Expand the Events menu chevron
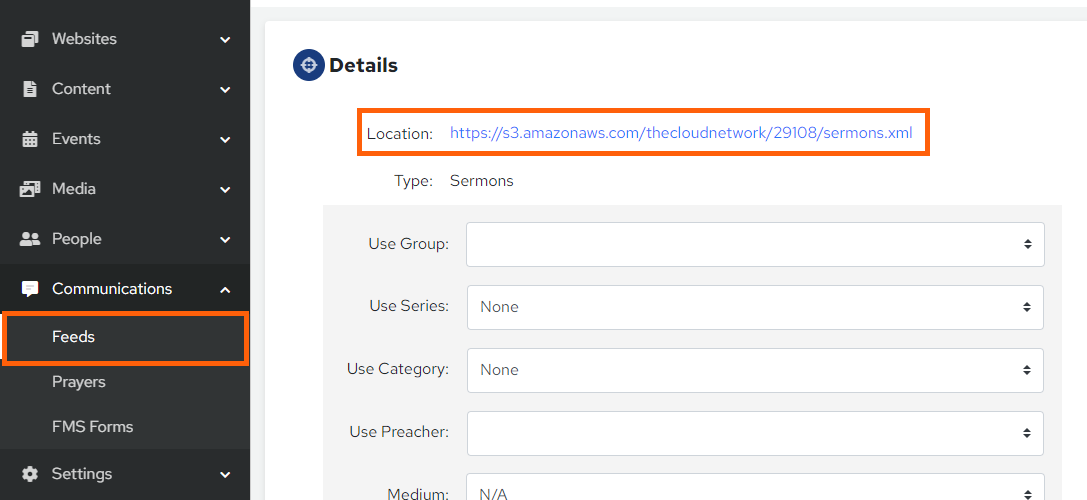 click(x=225, y=139)
